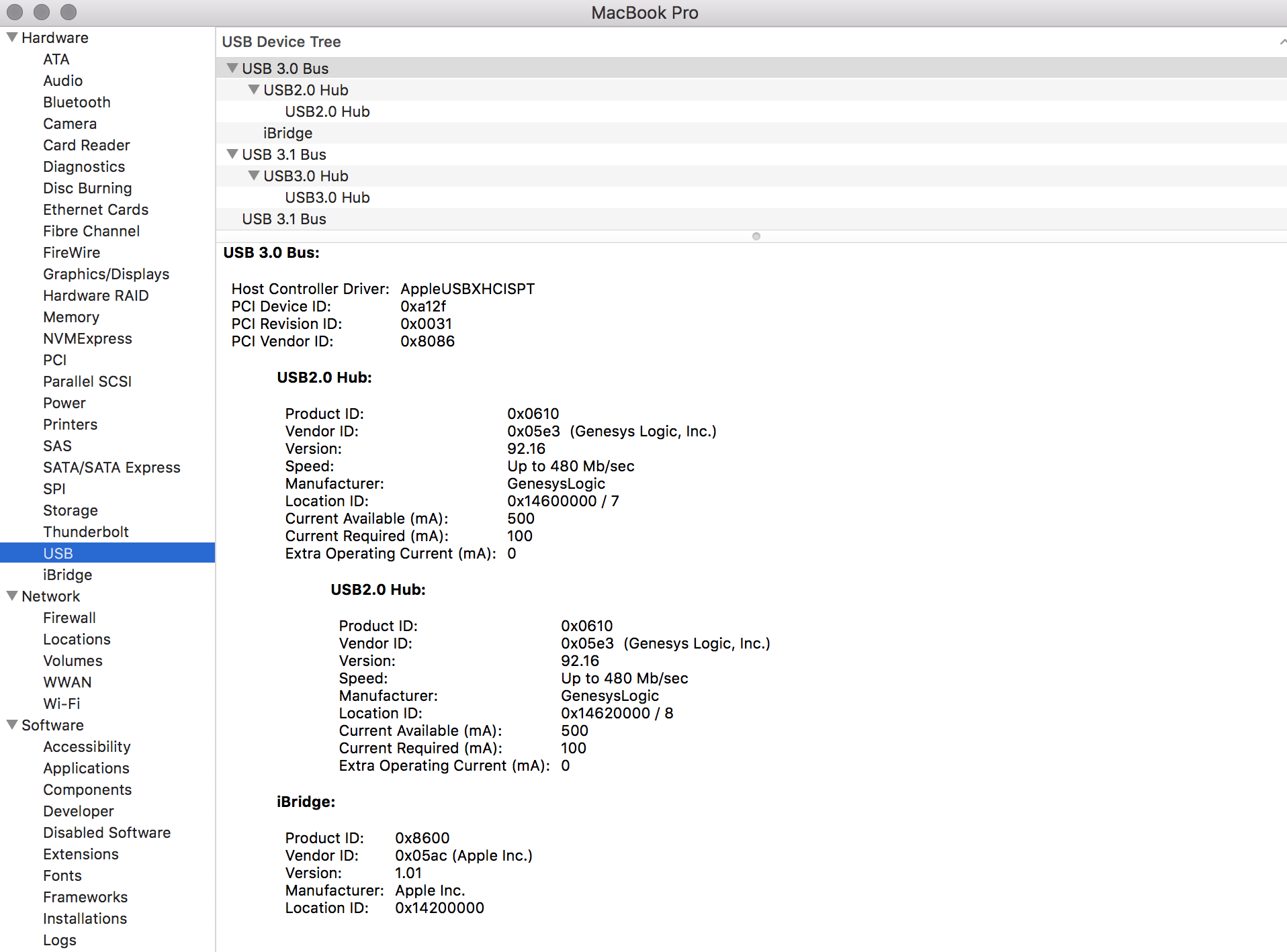Select Volumes under Network
Image resolution: width=1287 pixels, height=952 pixels.
pos(73,661)
